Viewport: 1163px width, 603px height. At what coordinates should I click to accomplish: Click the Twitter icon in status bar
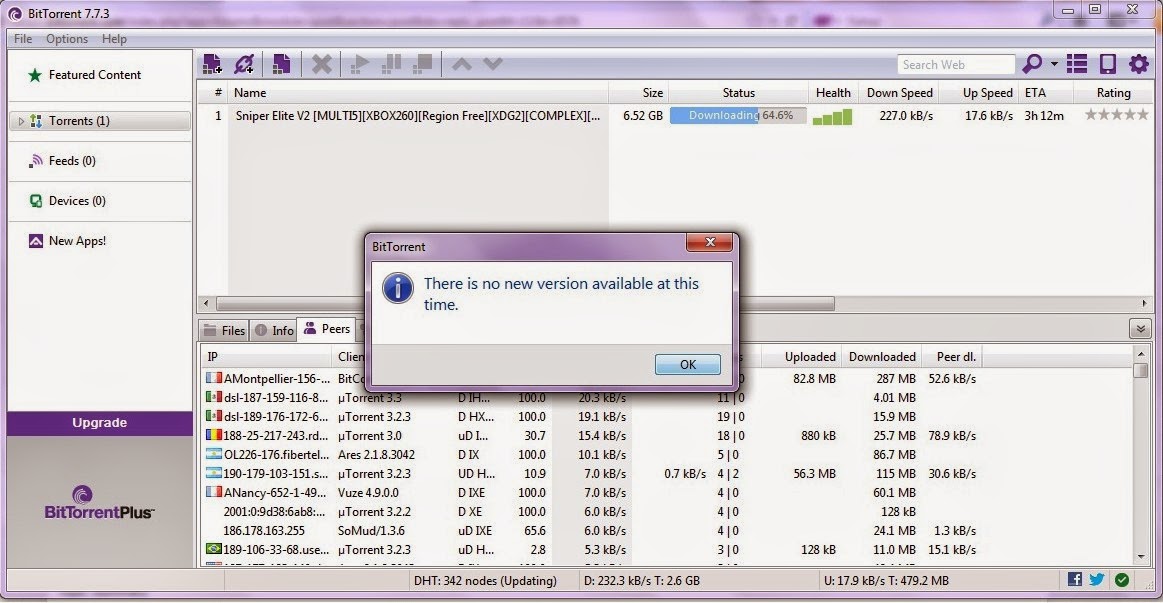[x=1097, y=579]
